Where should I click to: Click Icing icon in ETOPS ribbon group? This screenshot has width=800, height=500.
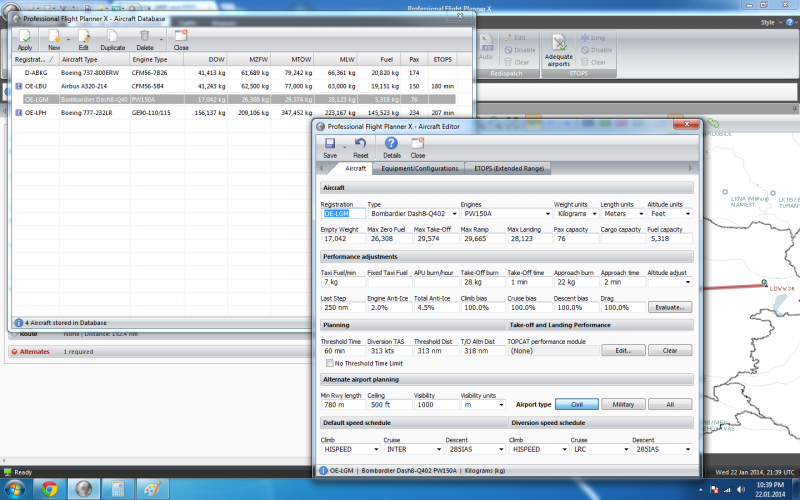[585, 38]
